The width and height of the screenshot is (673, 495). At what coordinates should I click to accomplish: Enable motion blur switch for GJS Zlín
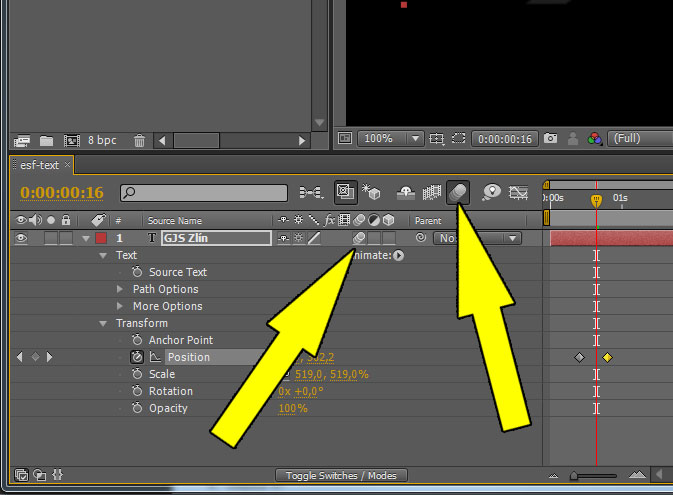coord(359,237)
